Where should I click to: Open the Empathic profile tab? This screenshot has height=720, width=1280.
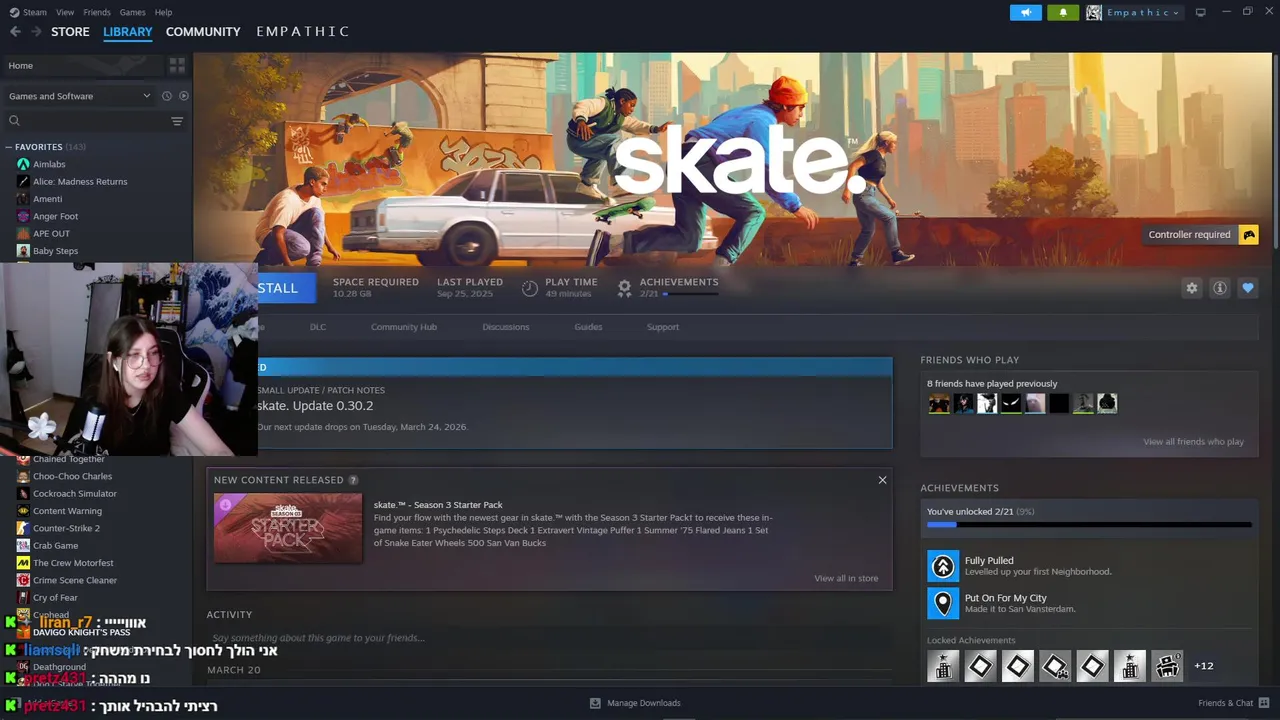click(x=302, y=32)
